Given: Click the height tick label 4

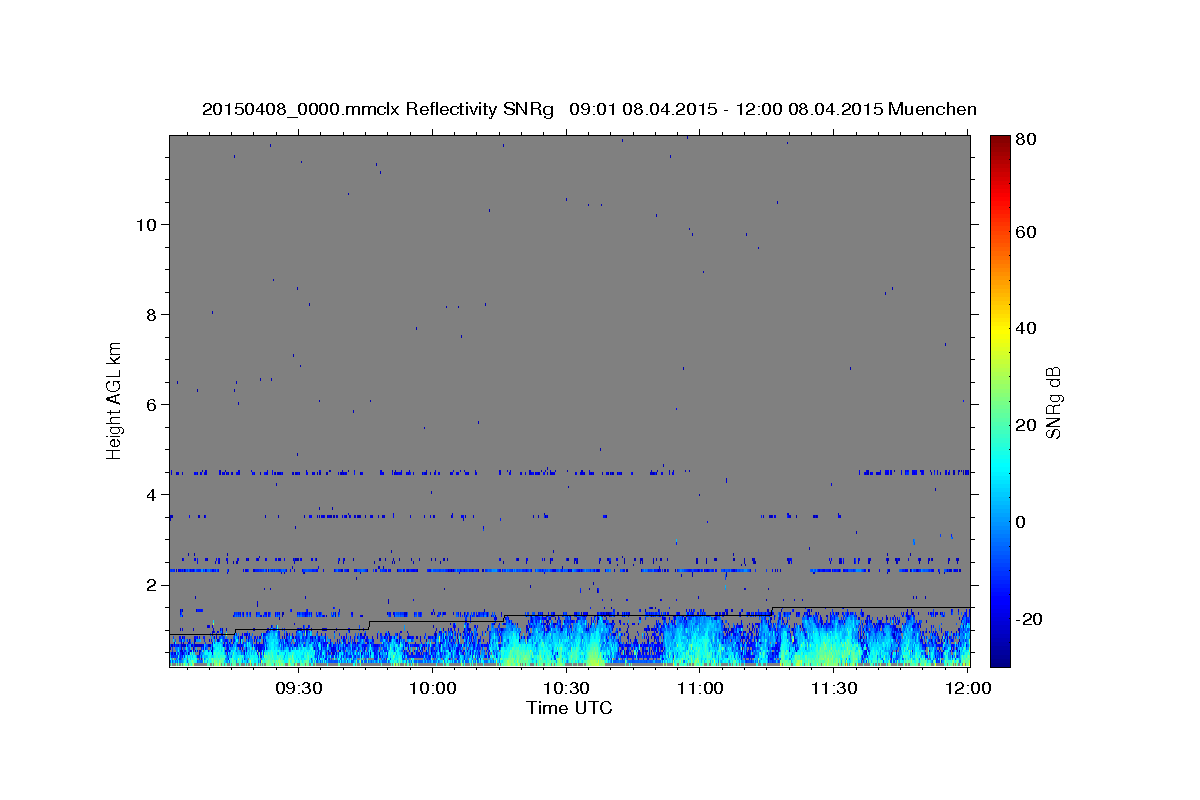Looking at the screenshot, I should pos(150,494).
